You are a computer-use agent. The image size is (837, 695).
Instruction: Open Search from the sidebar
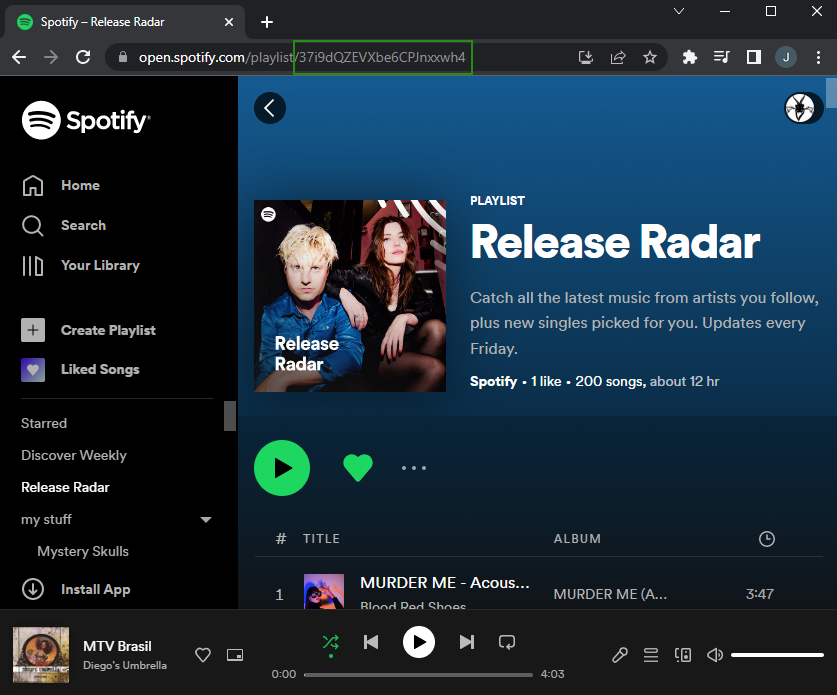[x=64, y=225]
